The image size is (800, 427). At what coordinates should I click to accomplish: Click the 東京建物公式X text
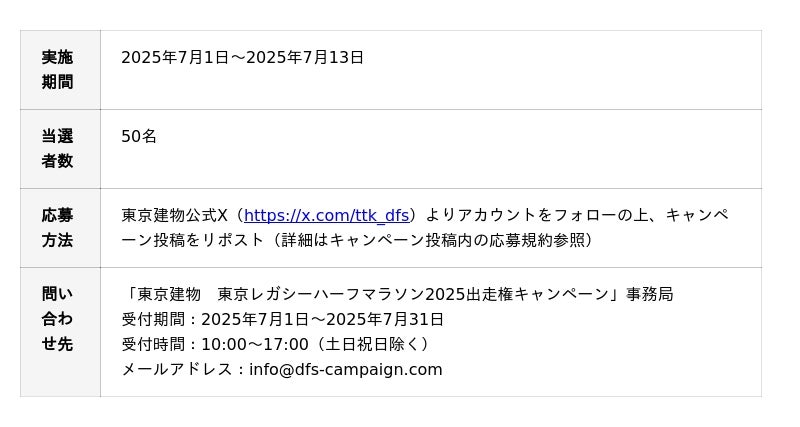coord(175,215)
